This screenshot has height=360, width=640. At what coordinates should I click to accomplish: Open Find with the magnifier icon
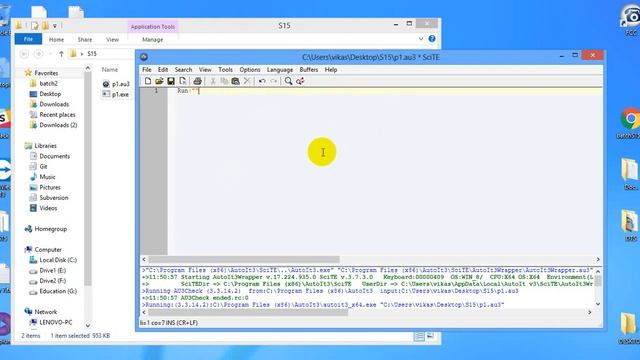click(x=289, y=81)
